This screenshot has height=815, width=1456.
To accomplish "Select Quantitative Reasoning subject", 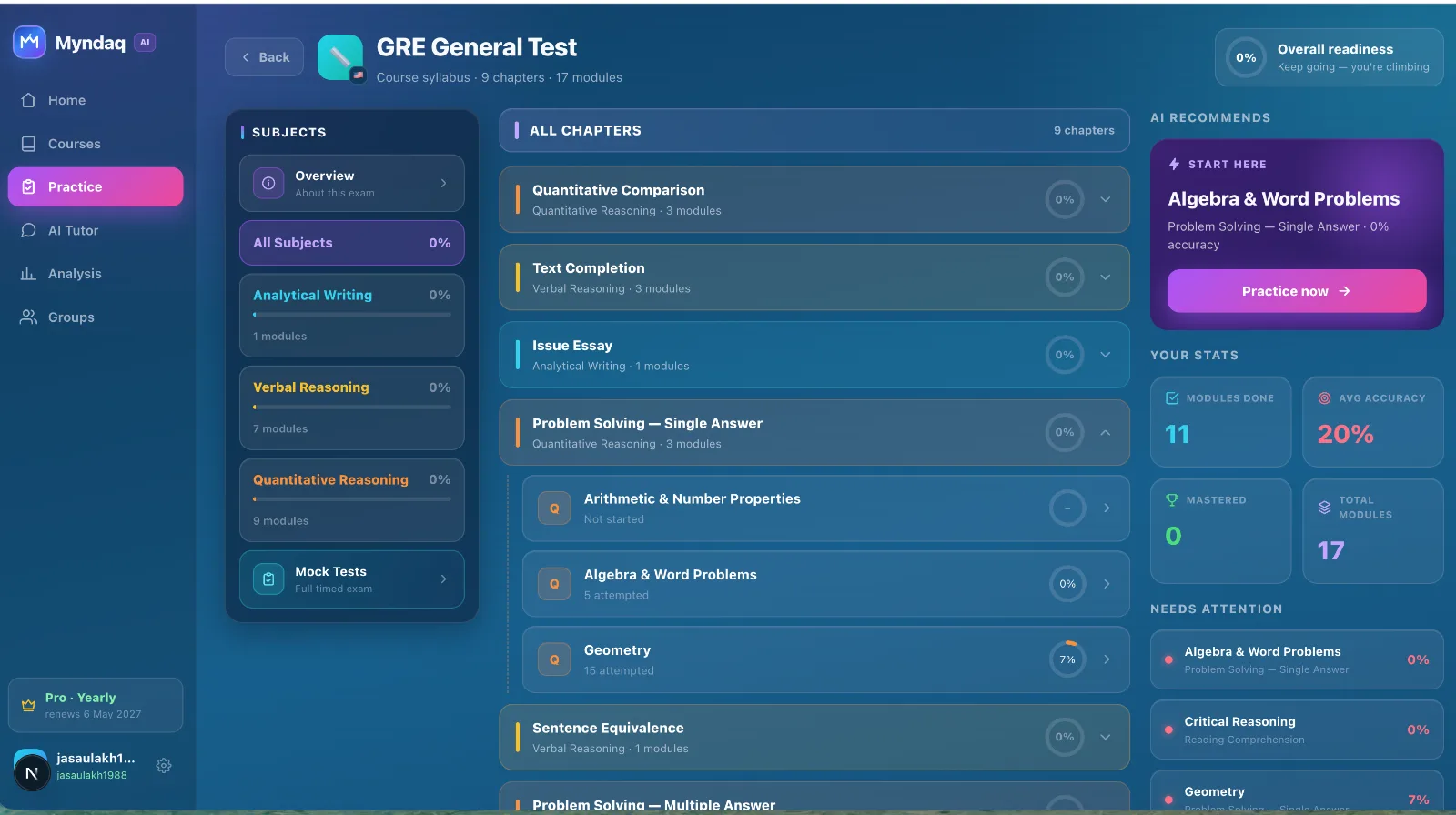I will pos(352,500).
